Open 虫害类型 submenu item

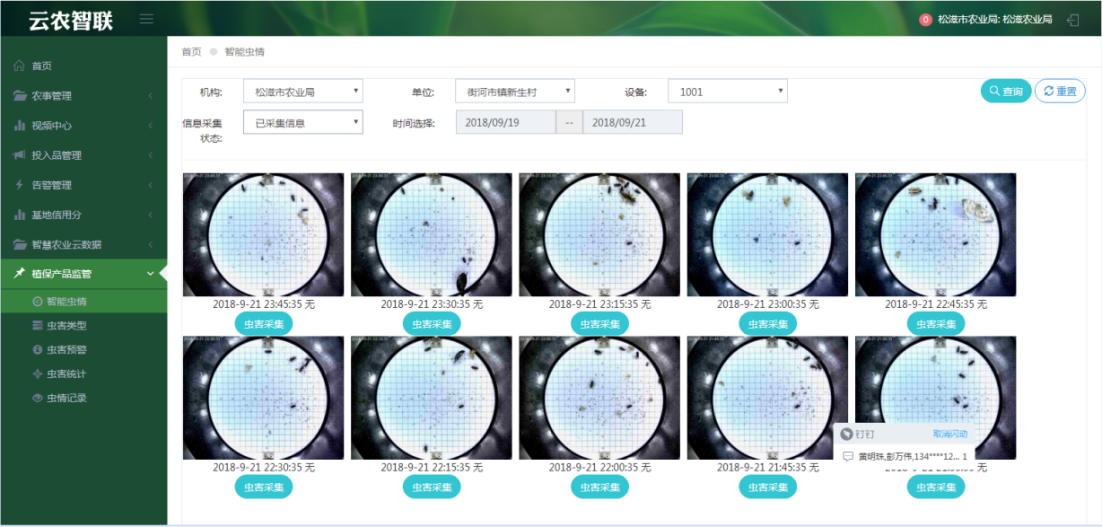click(66, 326)
